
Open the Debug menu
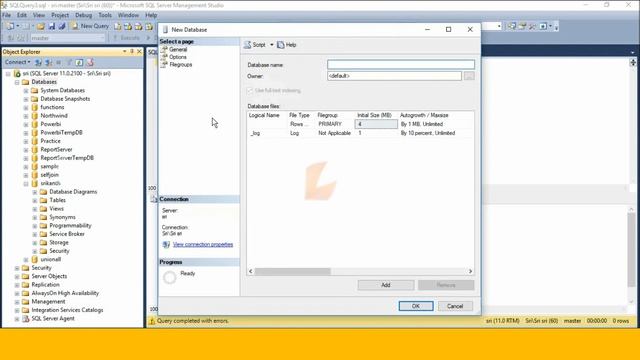(x=83, y=15)
